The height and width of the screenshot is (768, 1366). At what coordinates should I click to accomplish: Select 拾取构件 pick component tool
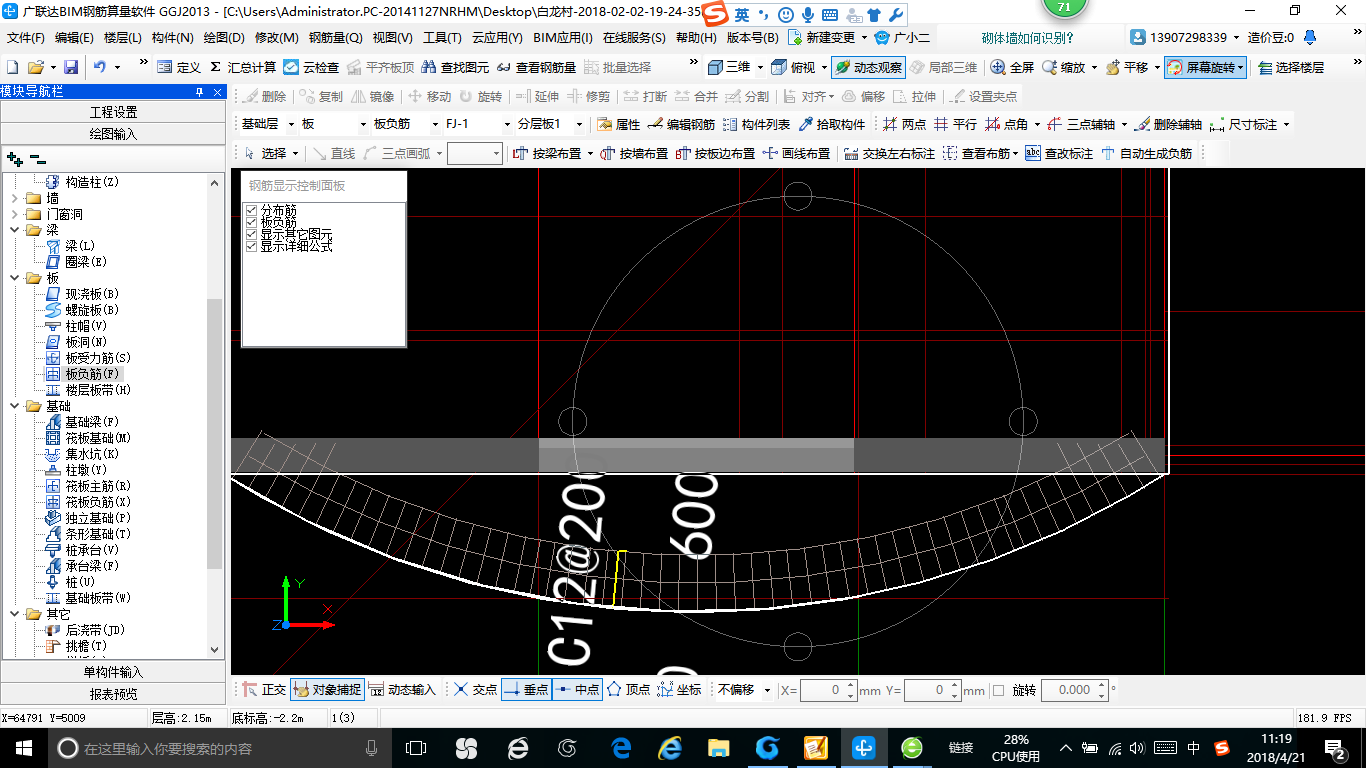click(x=831, y=124)
